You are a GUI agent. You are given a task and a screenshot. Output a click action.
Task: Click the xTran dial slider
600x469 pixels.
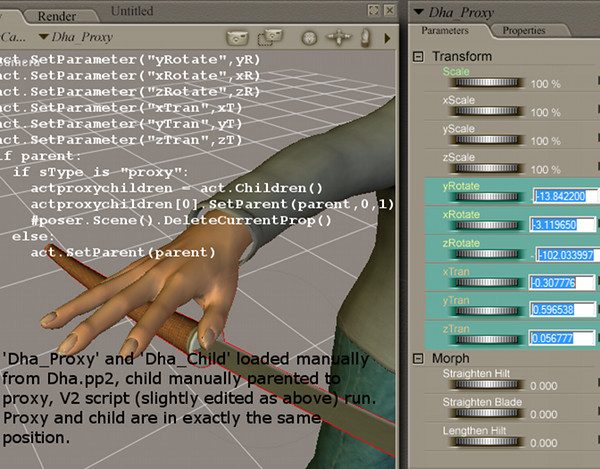486,283
